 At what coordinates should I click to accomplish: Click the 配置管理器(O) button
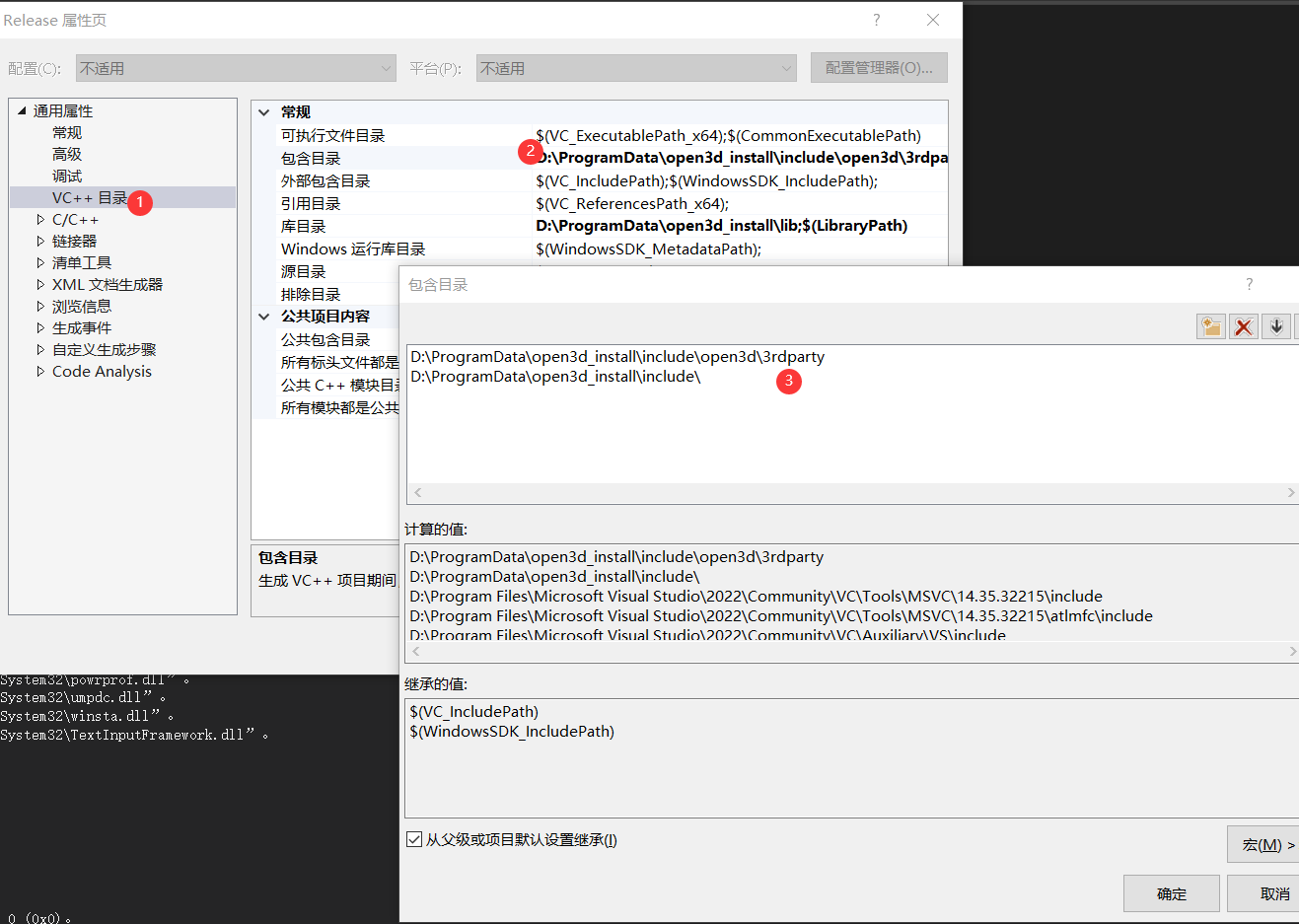tap(878, 67)
